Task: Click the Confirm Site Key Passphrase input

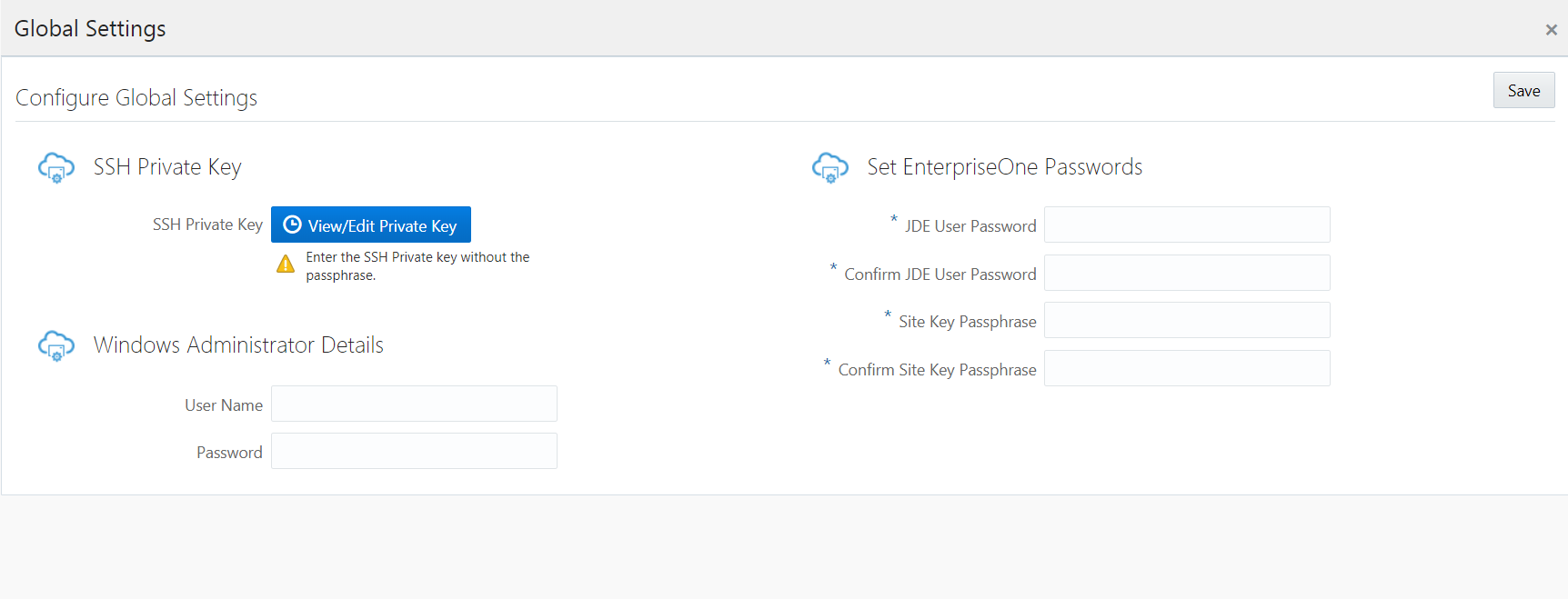Action: click(1186, 368)
